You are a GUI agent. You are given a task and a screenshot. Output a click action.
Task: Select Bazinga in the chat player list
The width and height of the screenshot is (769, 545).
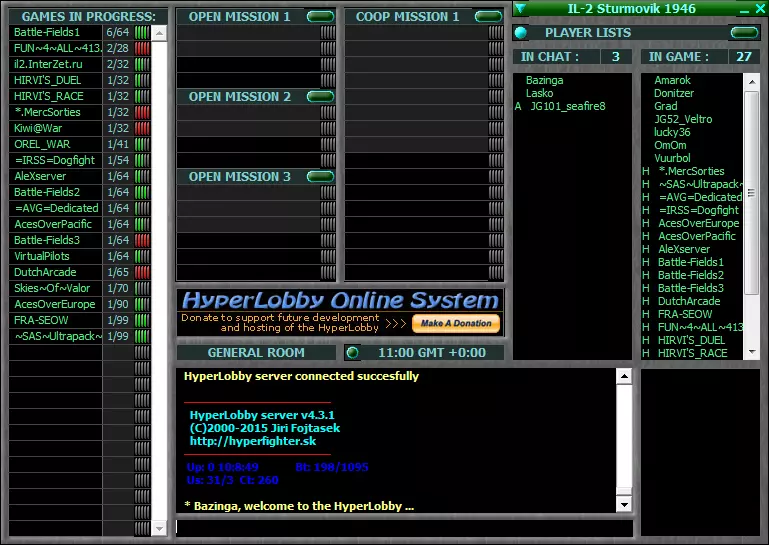(544, 80)
